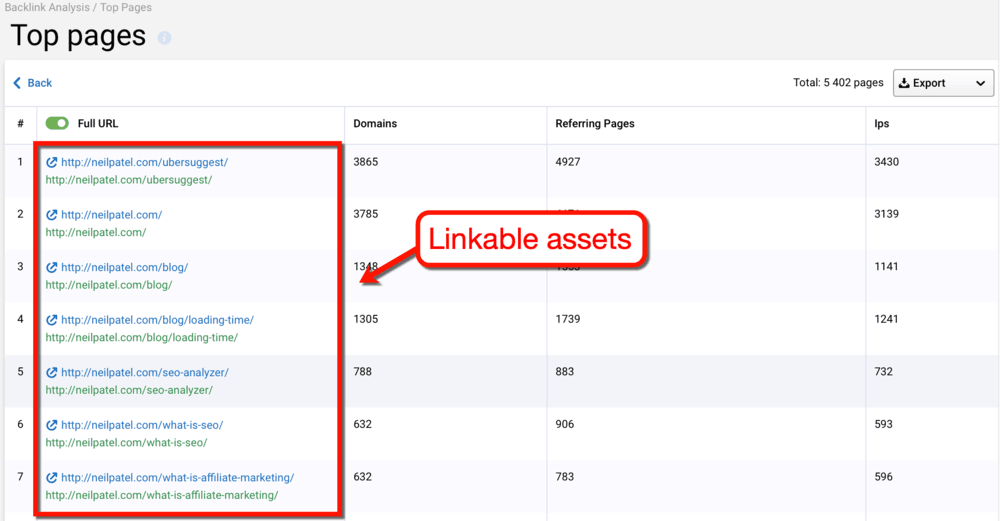Click the # column header
1000x521 pixels.
point(20,124)
